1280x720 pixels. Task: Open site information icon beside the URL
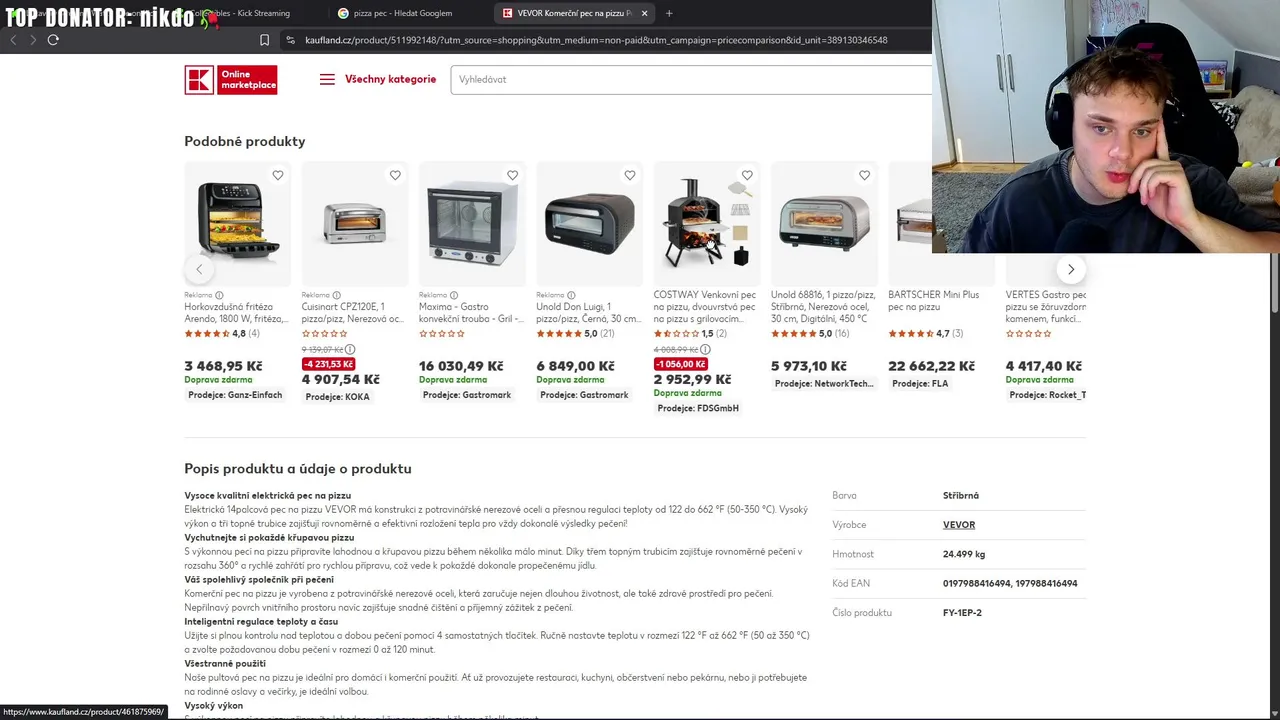point(290,40)
